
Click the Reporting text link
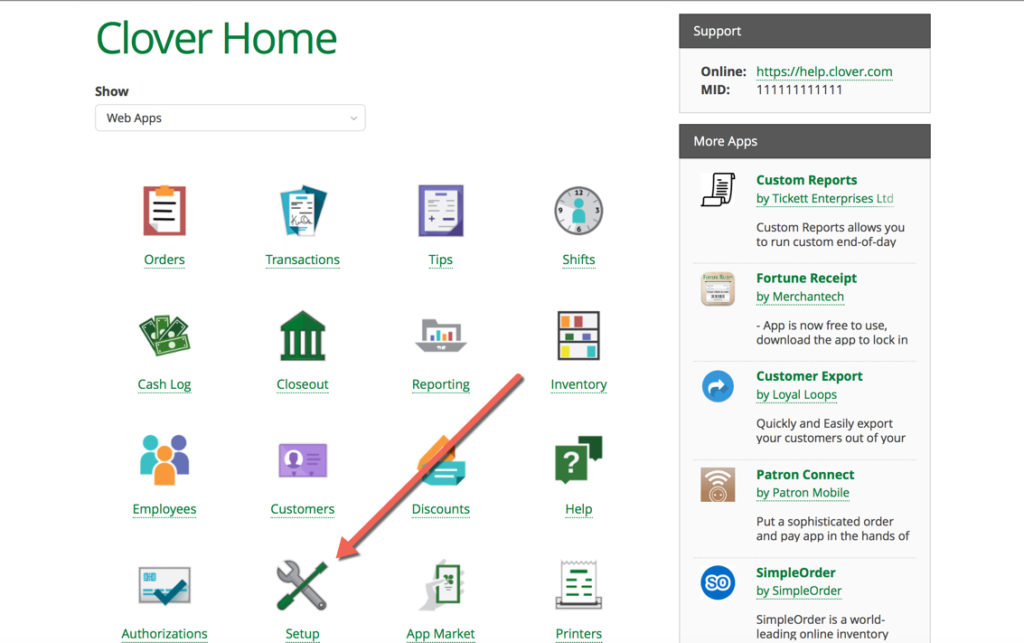[x=441, y=384]
